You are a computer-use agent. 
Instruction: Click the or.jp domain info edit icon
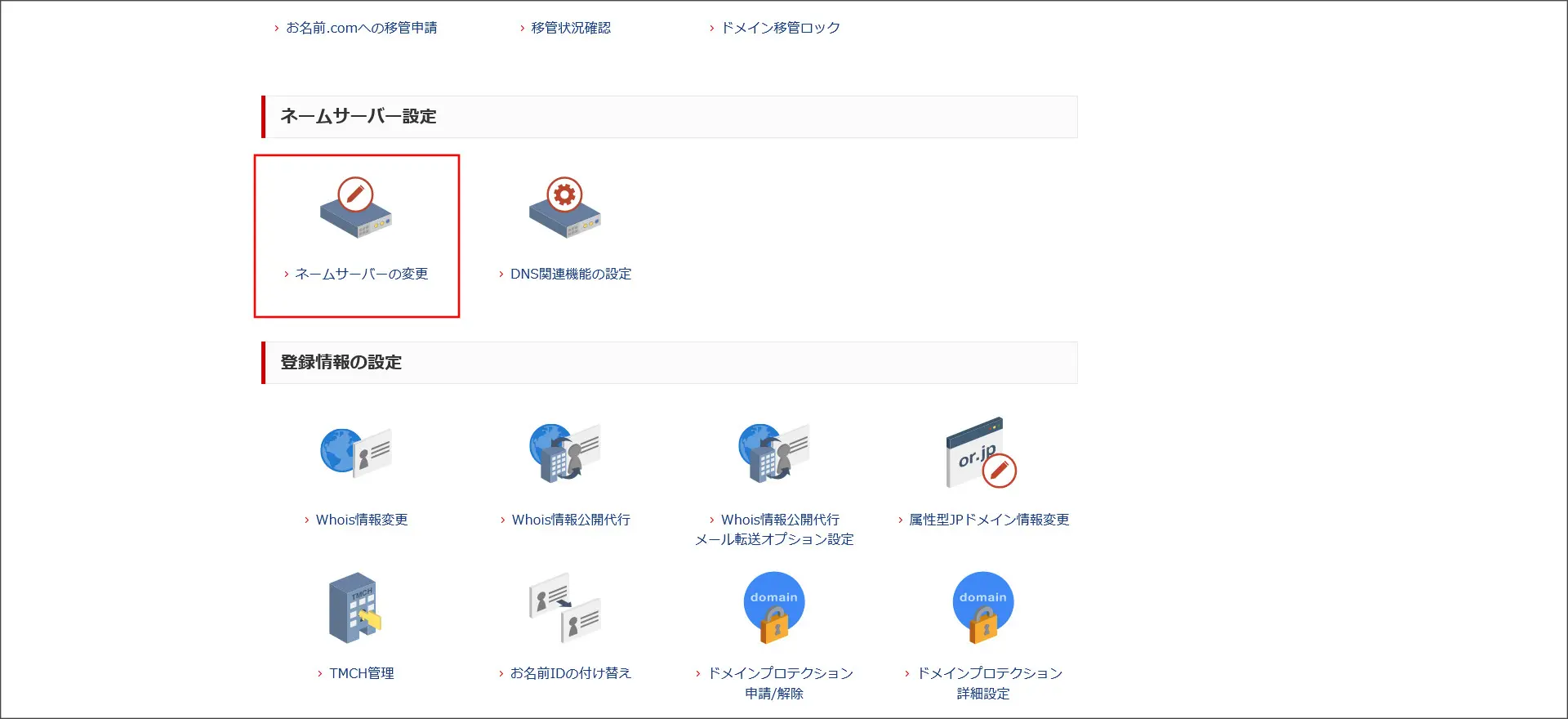tap(982, 453)
